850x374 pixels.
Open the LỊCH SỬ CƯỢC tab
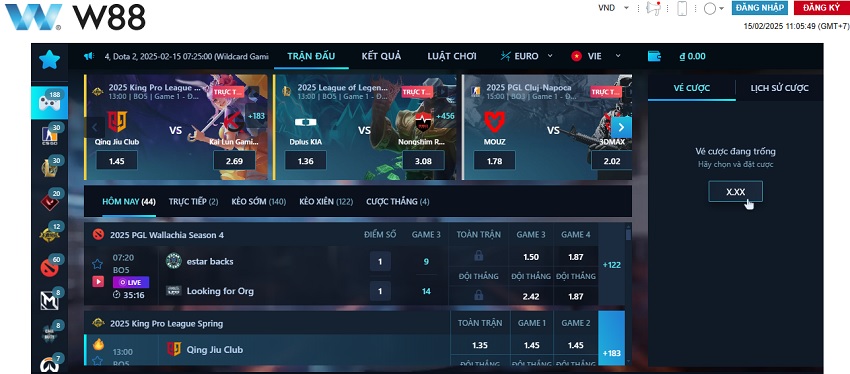pyautogui.click(x=780, y=88)
